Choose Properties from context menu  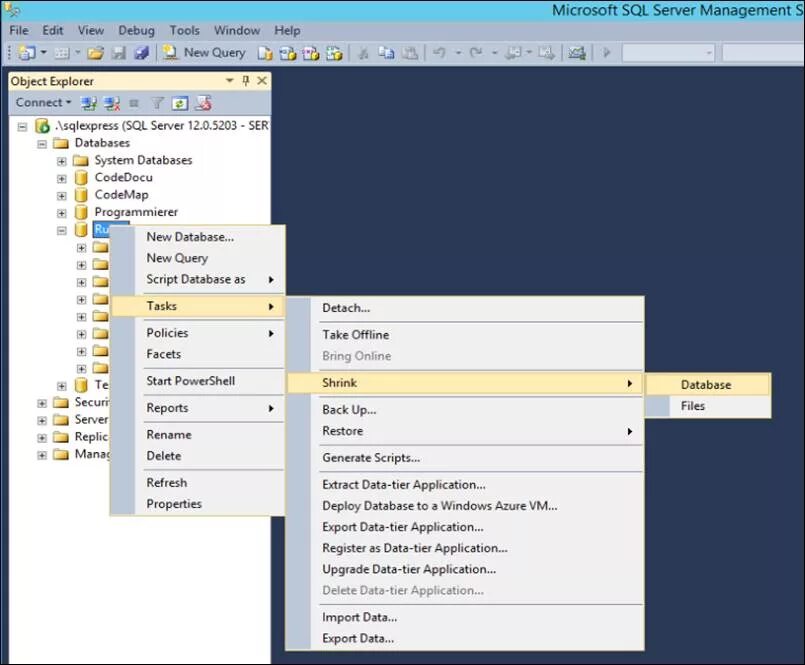(x=198, y=504)
